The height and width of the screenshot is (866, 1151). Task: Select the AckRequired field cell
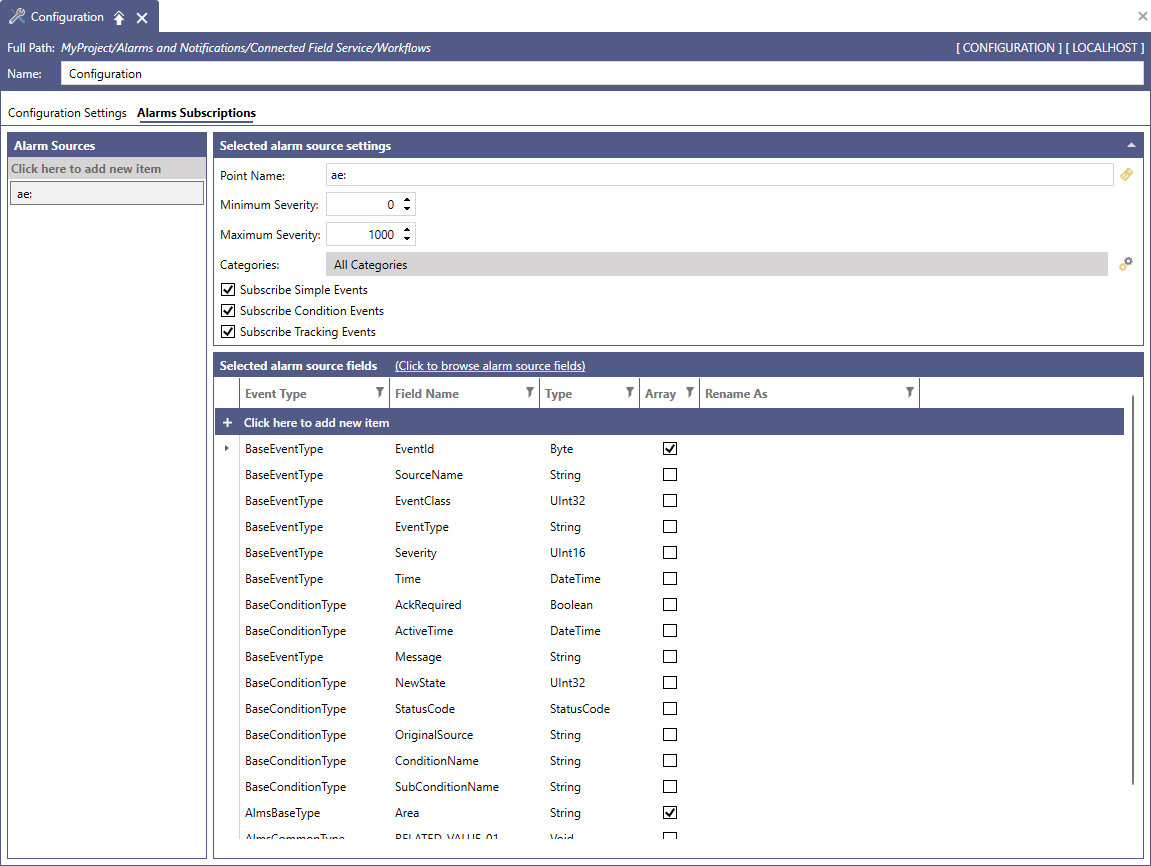click(x=428, y=605)
